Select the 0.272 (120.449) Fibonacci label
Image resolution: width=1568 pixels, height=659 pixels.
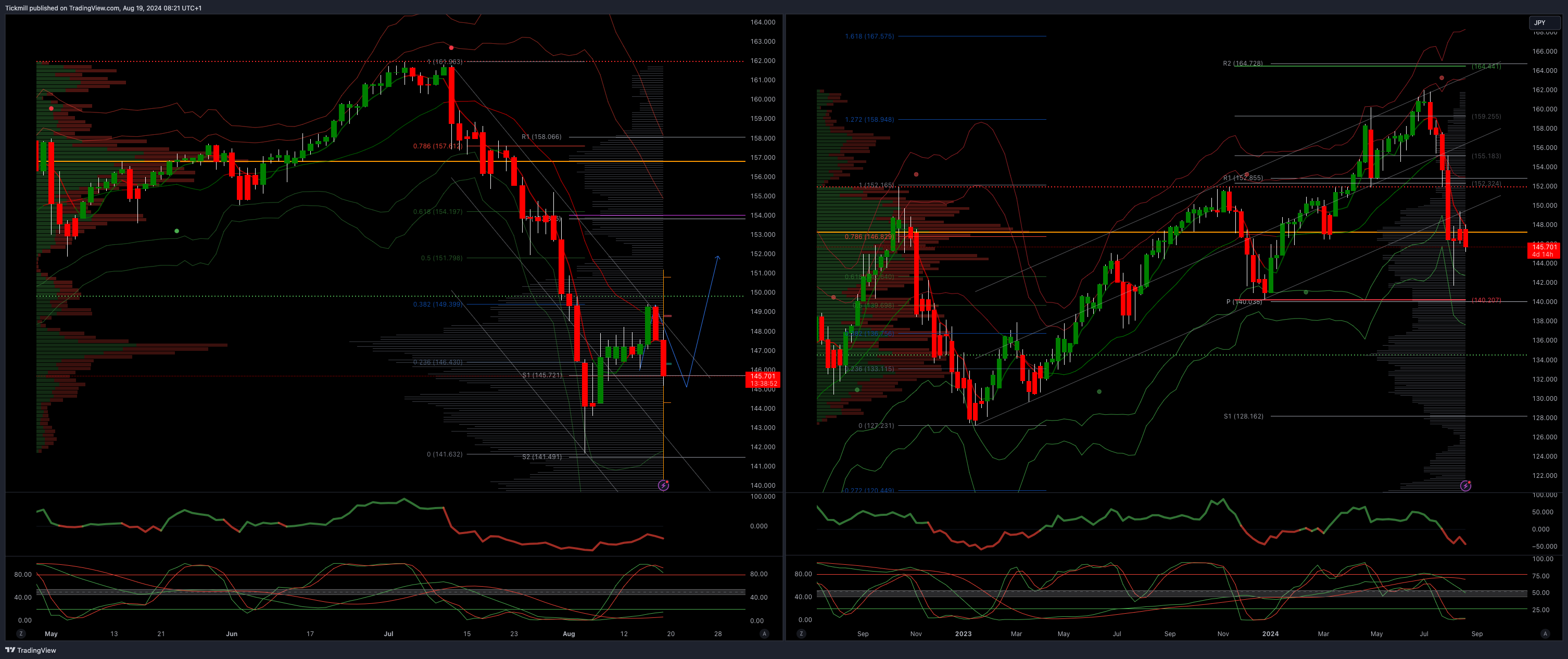pyautogui.click(x=869, y=490)
